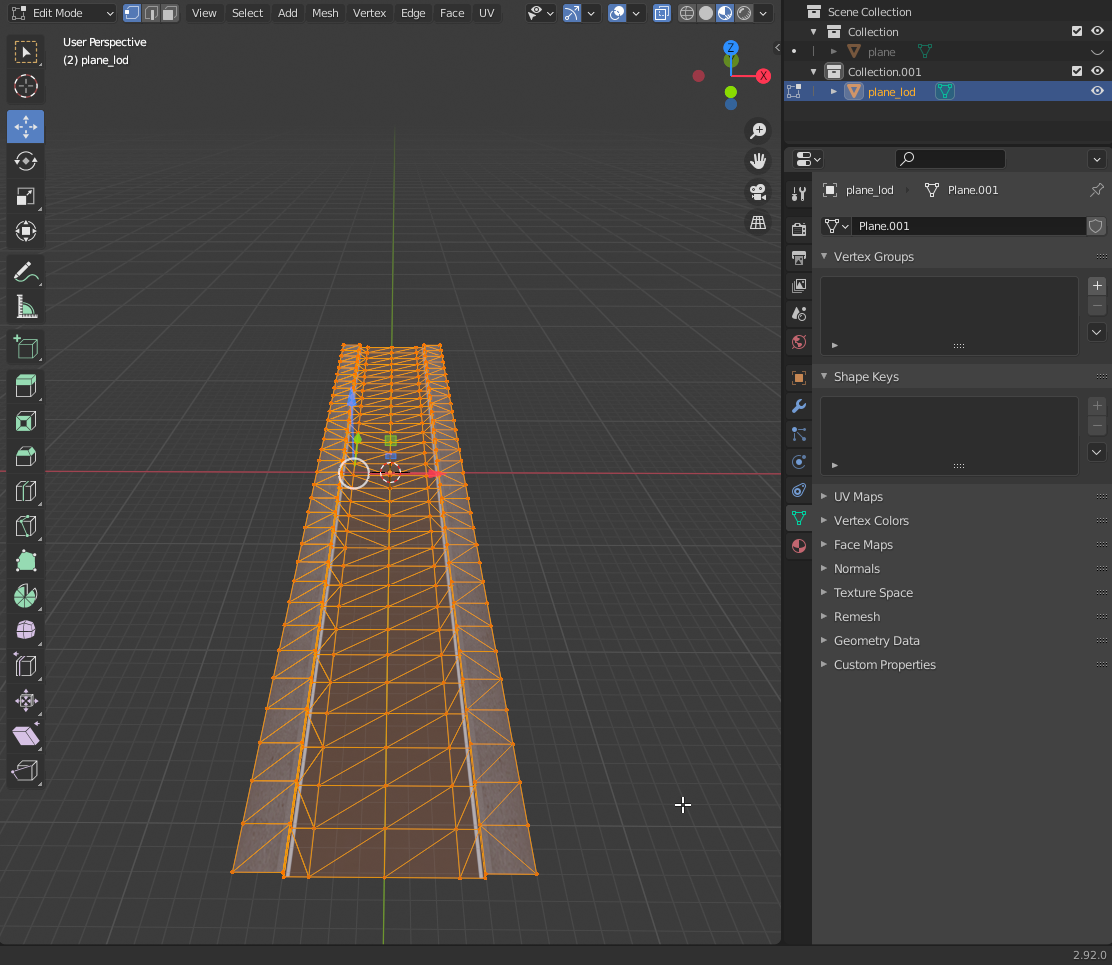Select the Annotate pencil tool
Image resolution: width=1112 pixels, height=965 pixels.
click(26, 271)
